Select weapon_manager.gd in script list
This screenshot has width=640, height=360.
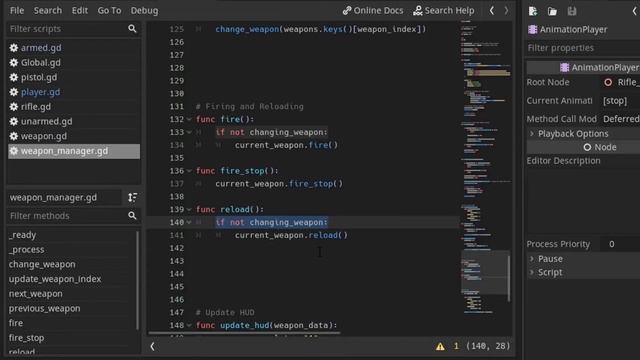coord(74,151)
